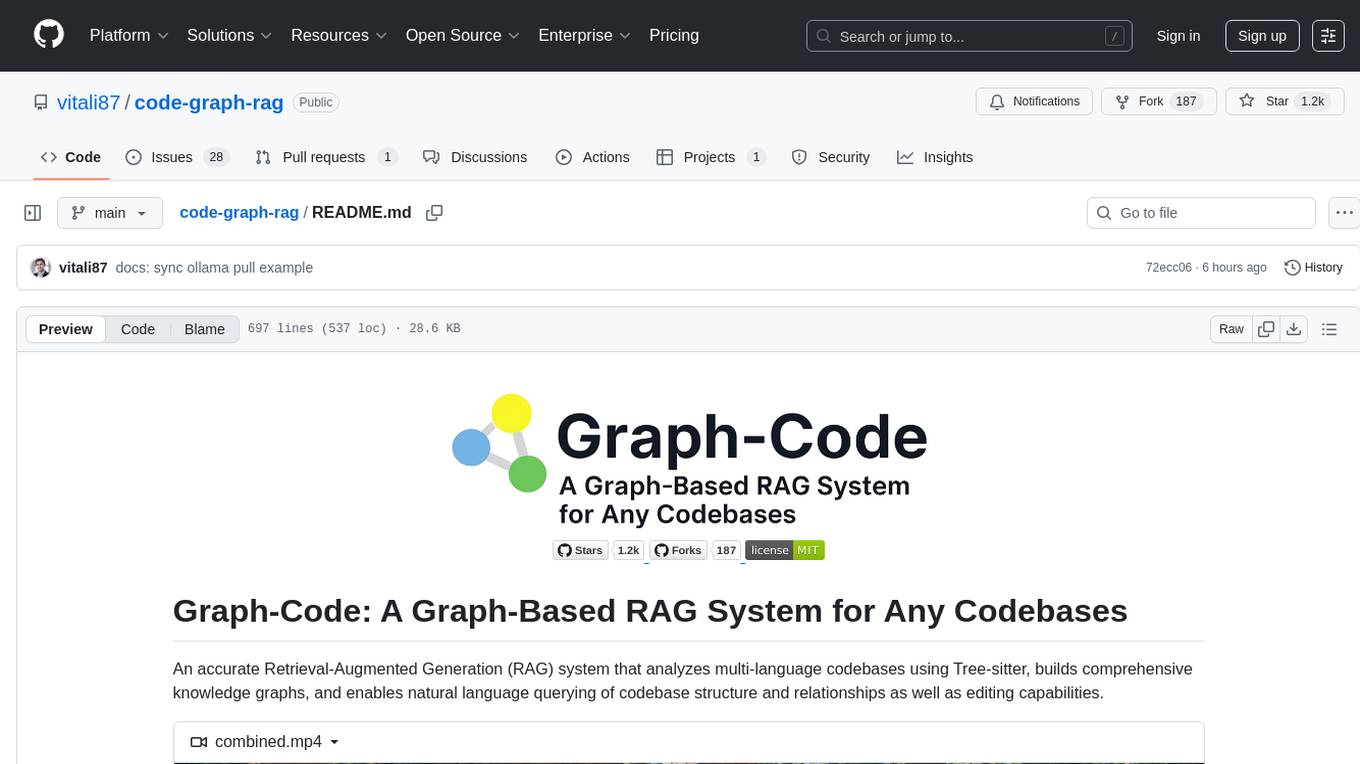Select the Preview view toggle
The height and width of the screenshot is (764, 1360).
[66, 329]
